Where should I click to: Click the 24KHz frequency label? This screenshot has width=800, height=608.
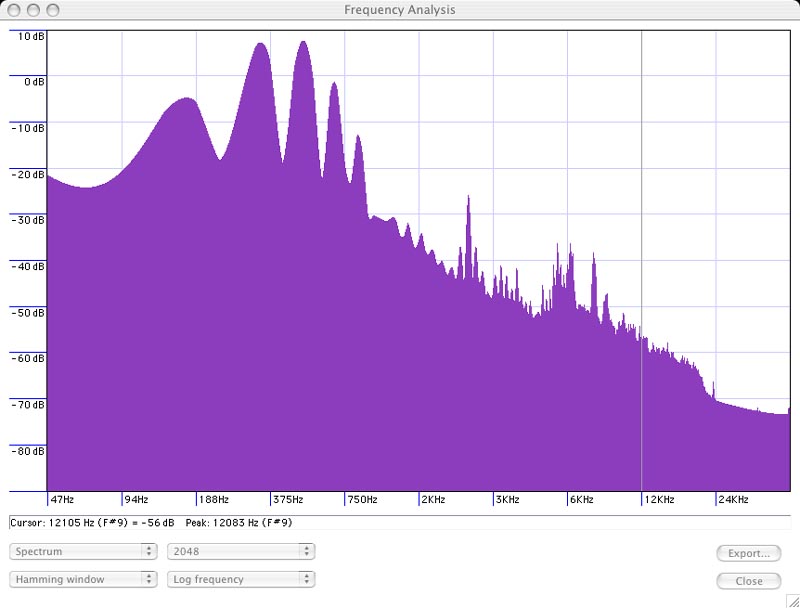(x=734, y=500)
